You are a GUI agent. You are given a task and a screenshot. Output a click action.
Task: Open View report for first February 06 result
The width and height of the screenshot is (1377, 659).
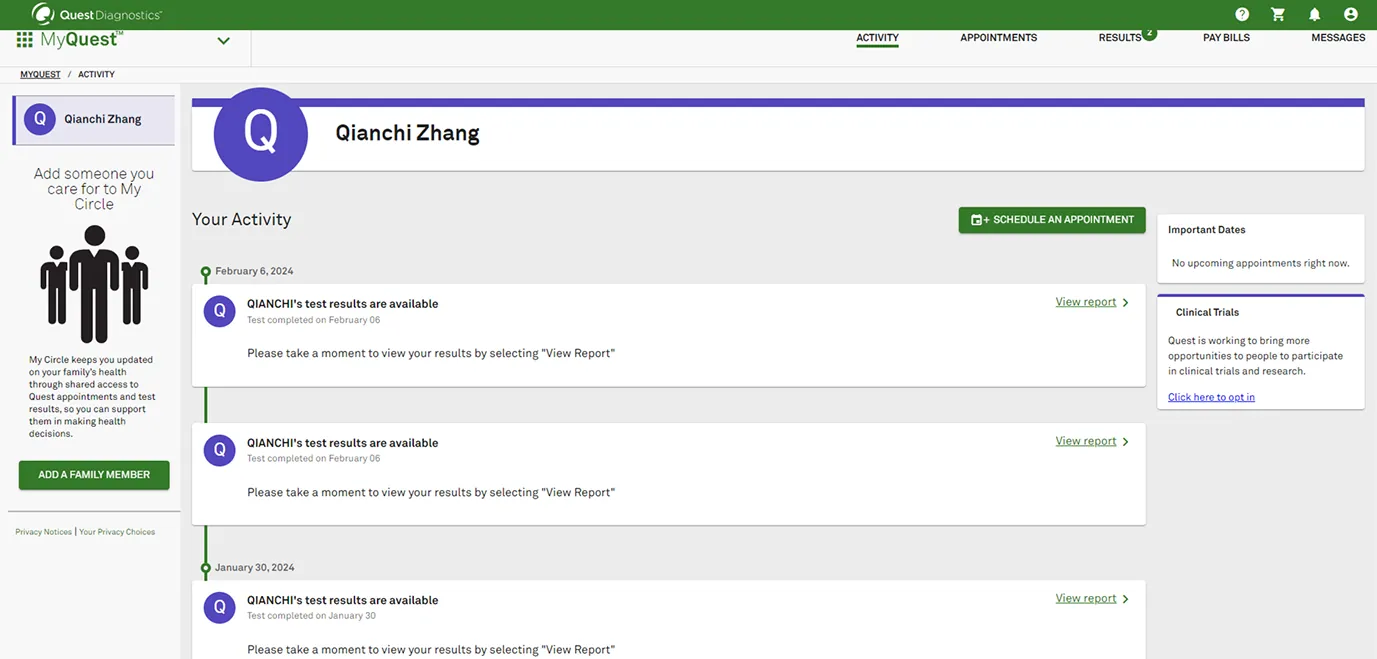click(1086, 302)
